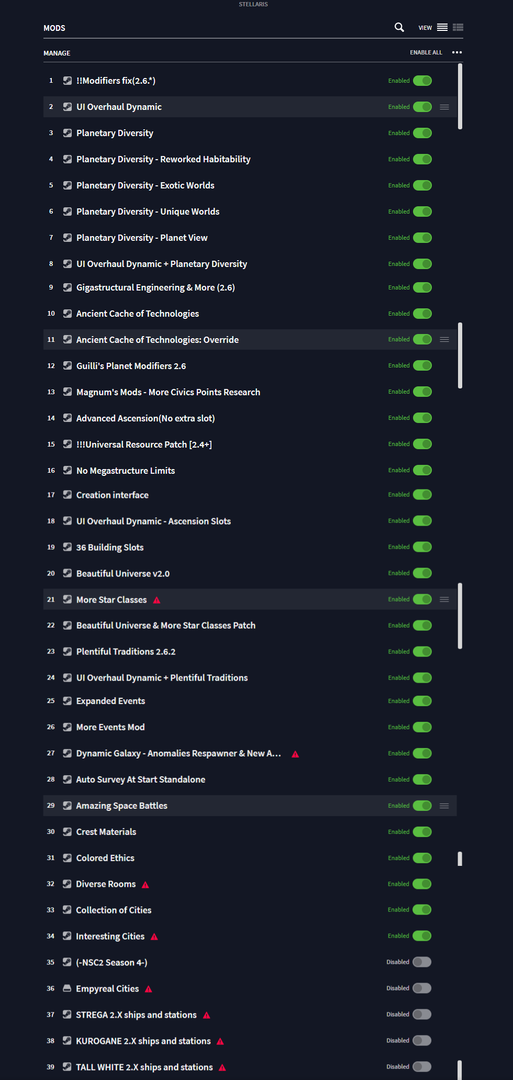Select the !!!Universal Resource Patch [2.4+] row
This screenshot has width=513, height=1080.
250,444
